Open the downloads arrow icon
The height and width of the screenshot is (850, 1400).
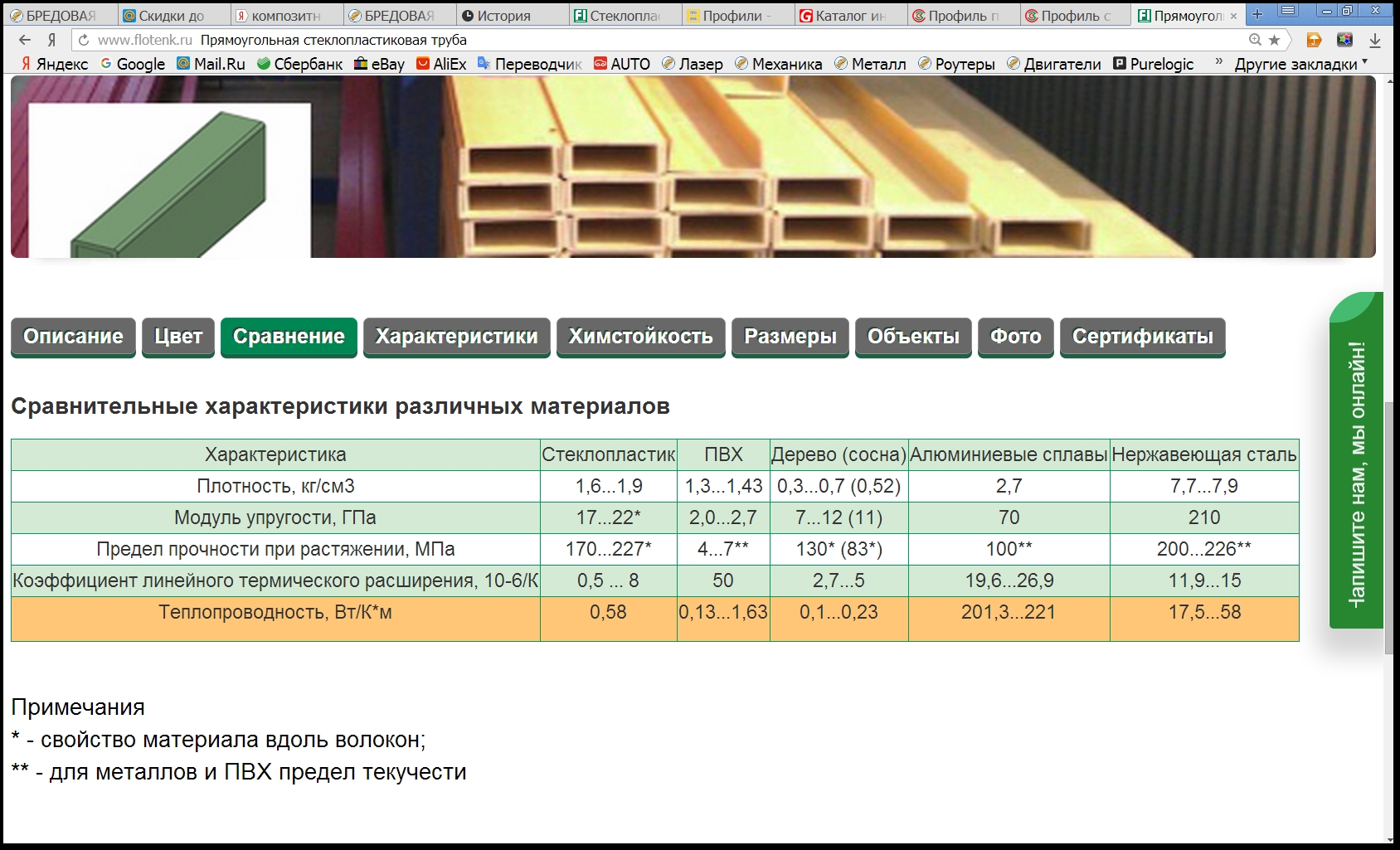(1374, 40)
